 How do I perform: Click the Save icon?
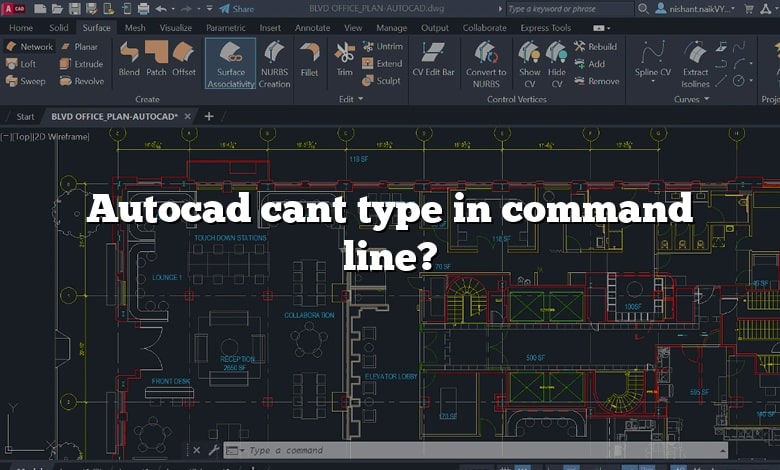[x=74, y=8]
